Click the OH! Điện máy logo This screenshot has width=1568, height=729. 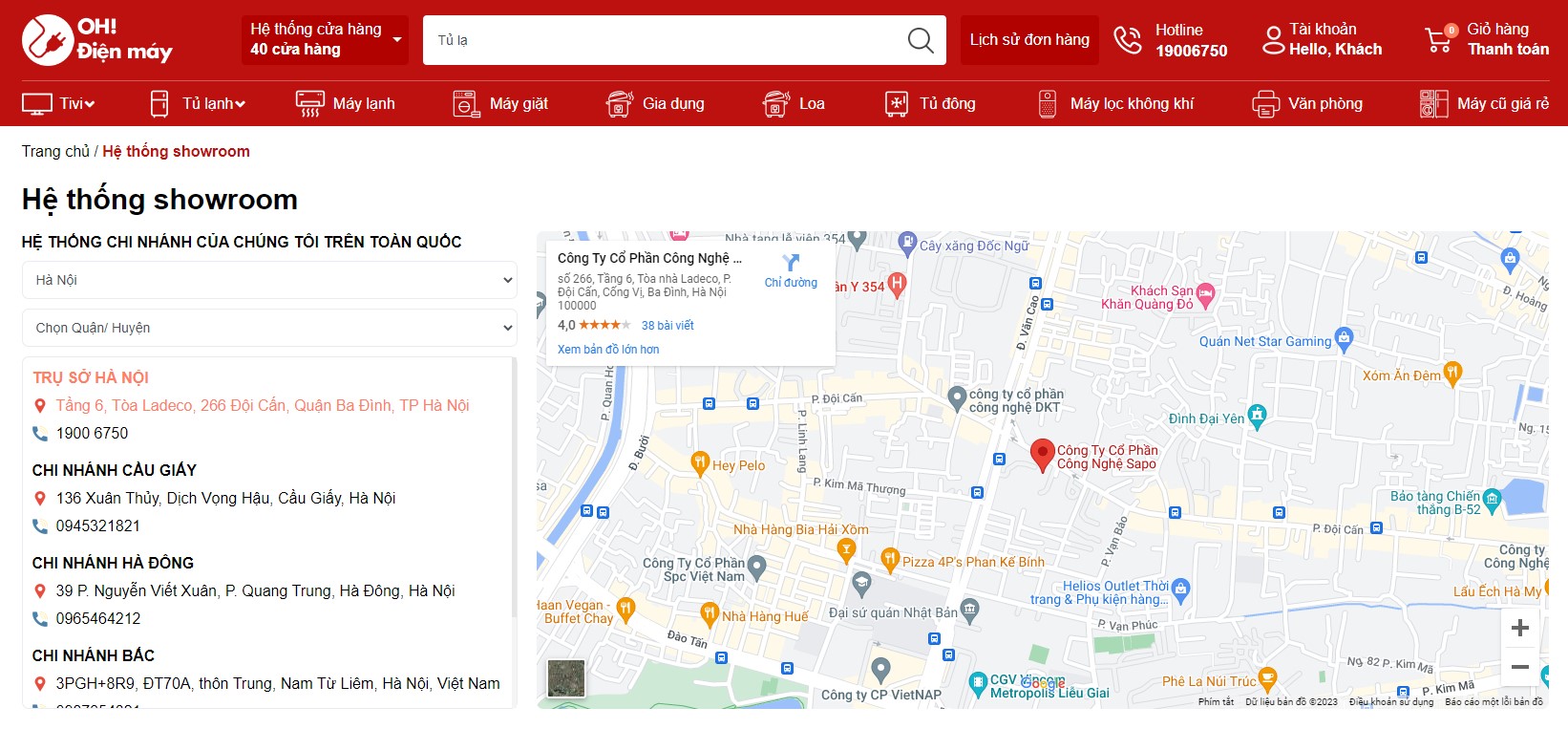click(97, 40)
